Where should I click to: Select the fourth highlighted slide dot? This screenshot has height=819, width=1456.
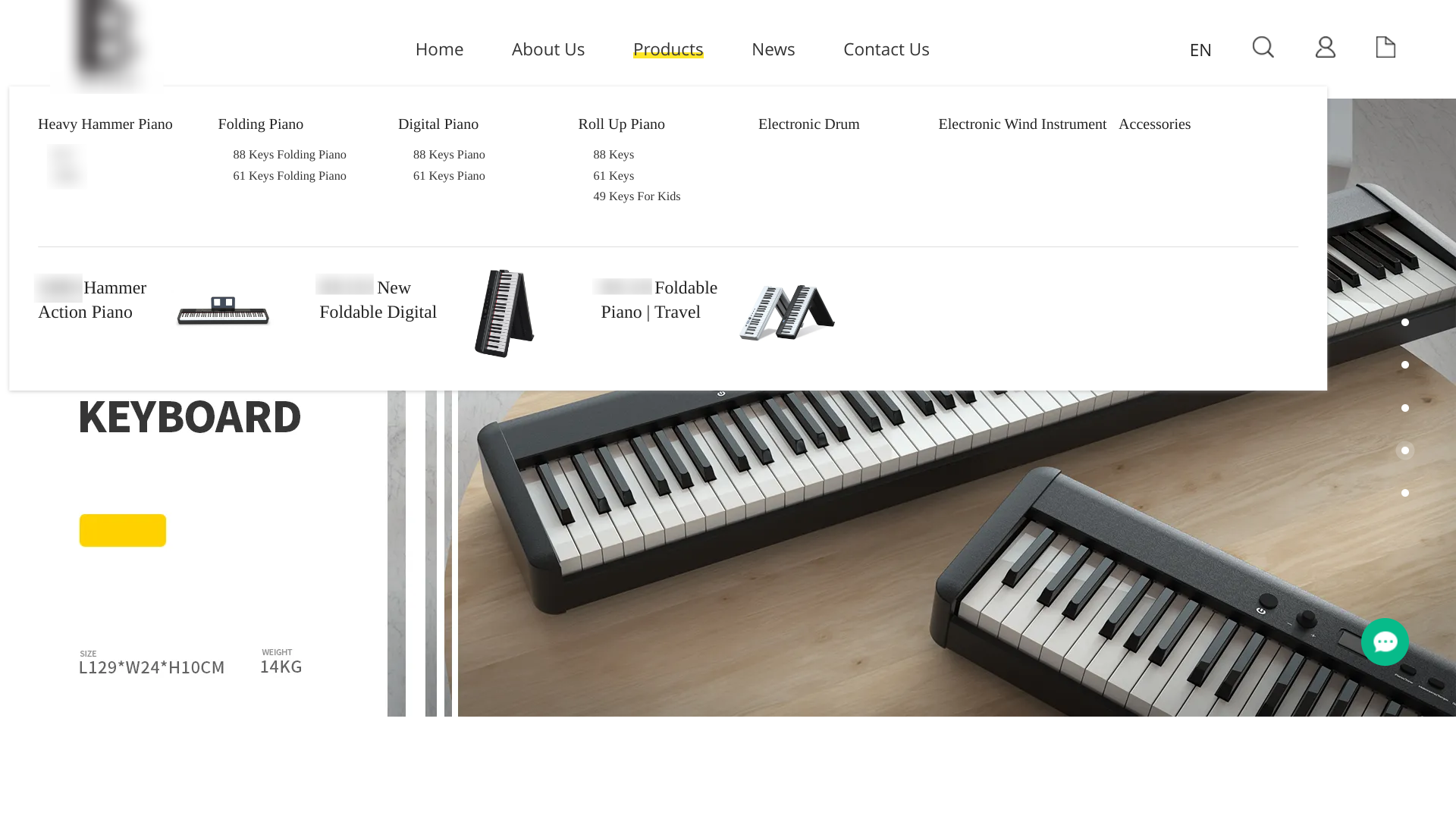click(x=1404, y=450)
